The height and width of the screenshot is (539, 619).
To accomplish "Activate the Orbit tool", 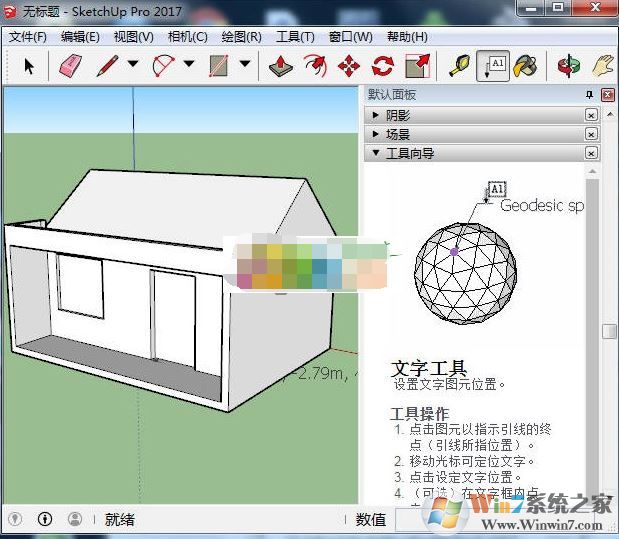I will (568, 66).
